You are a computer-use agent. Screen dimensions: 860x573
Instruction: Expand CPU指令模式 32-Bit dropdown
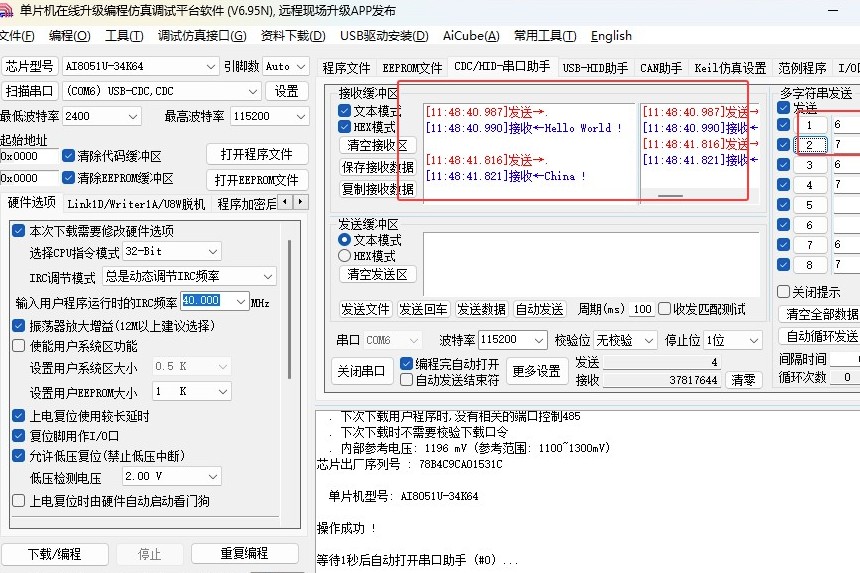click(x=213, y=252)
